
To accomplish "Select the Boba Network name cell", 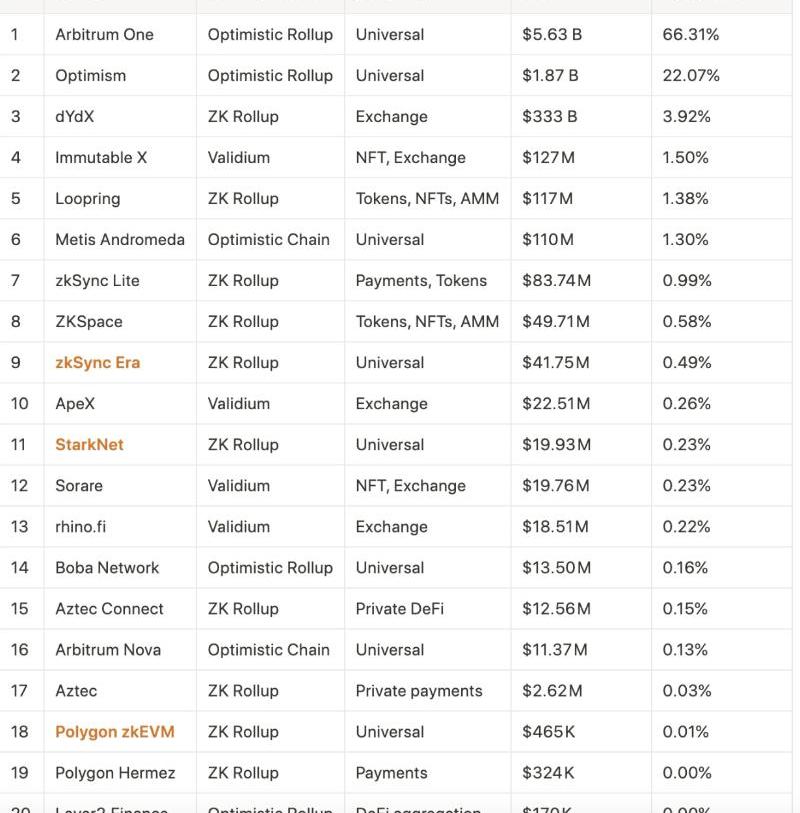I will (107, 567).
